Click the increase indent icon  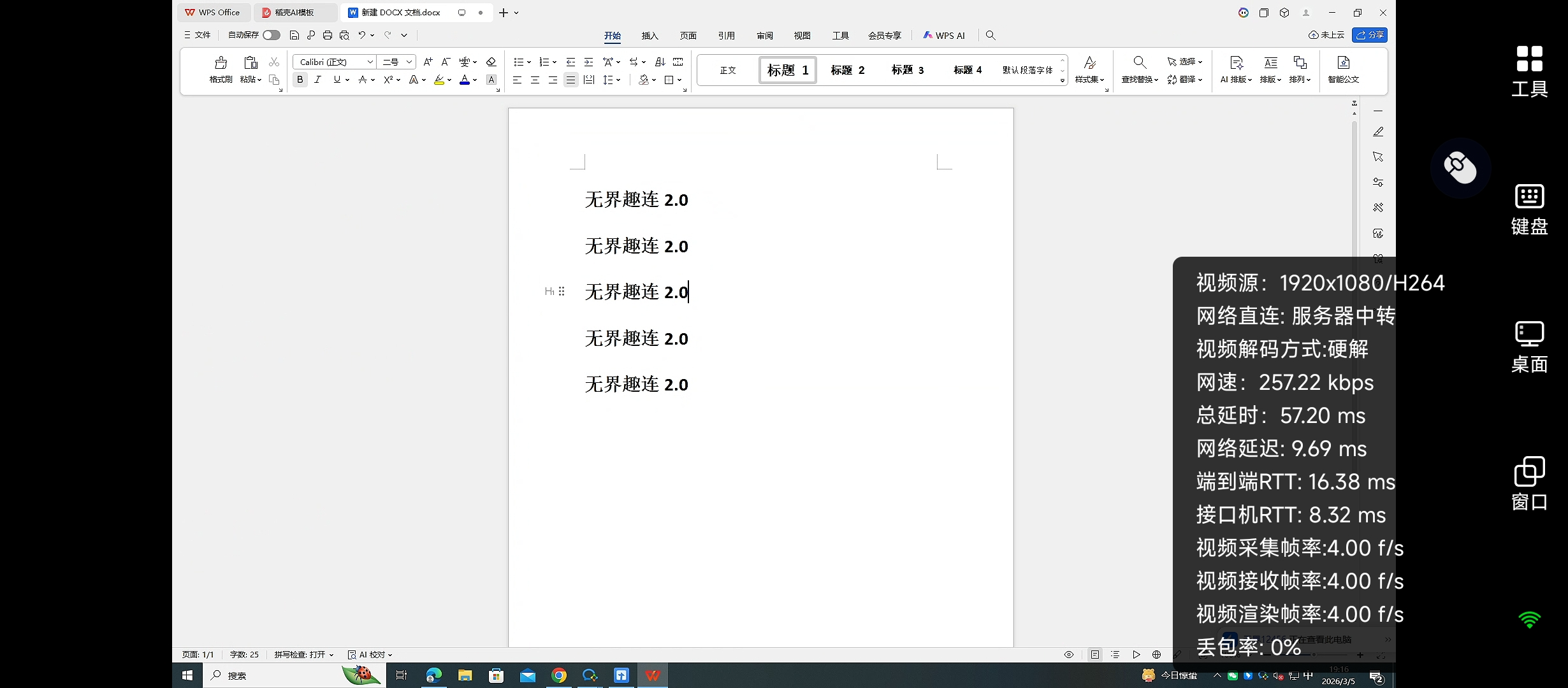point(588,62)
